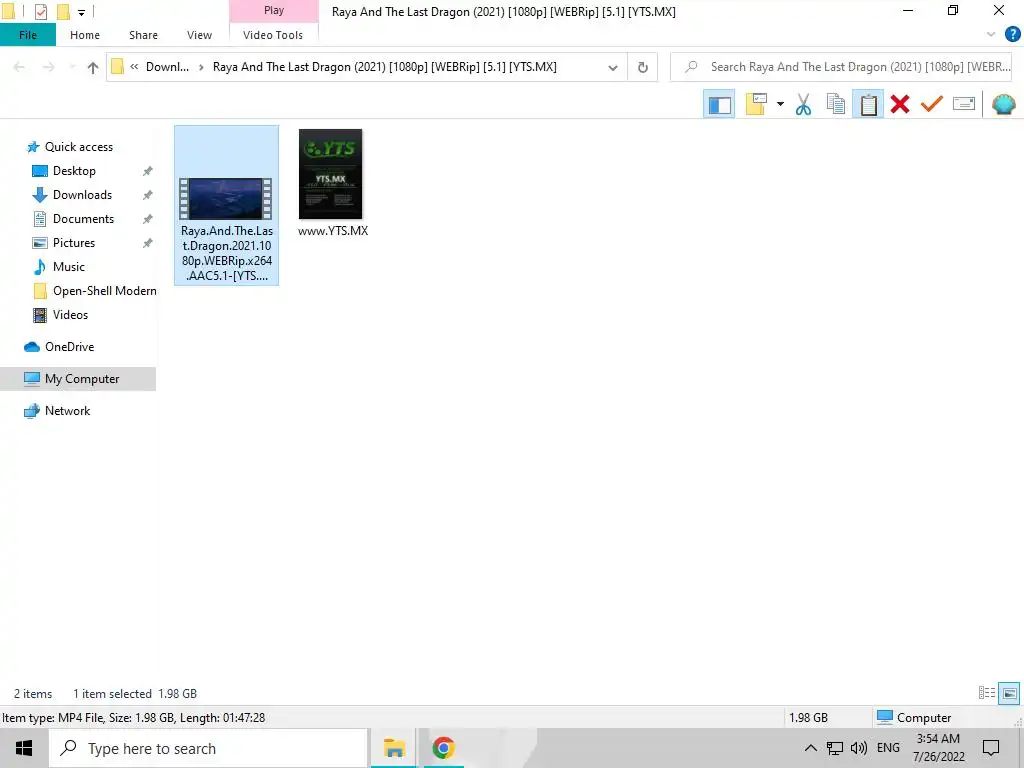Go up one folder level arrow
The height and width of the screenshot is (768, 1024).
pos(93,67)
